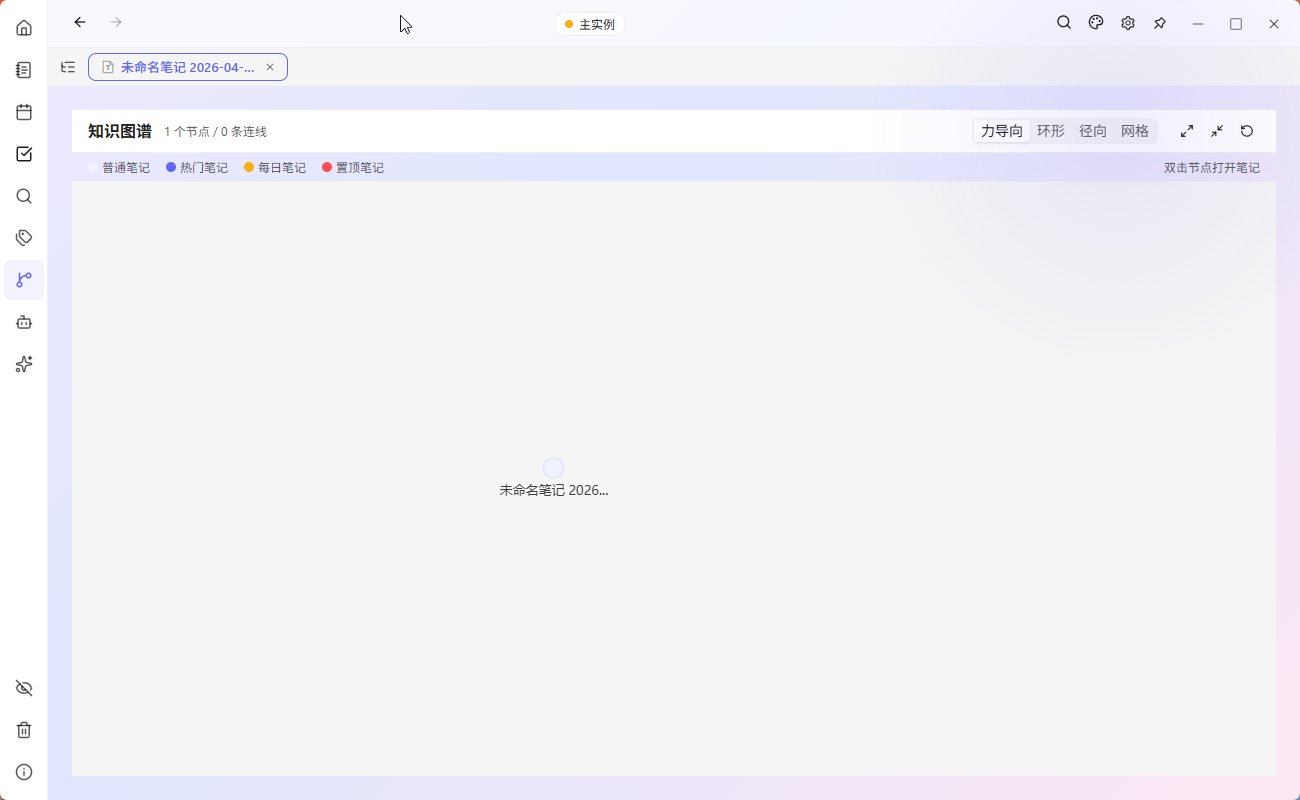Open the tasks checklist icon in sidebar
This screenshot has height=800, width=1300.
[24, 154]
